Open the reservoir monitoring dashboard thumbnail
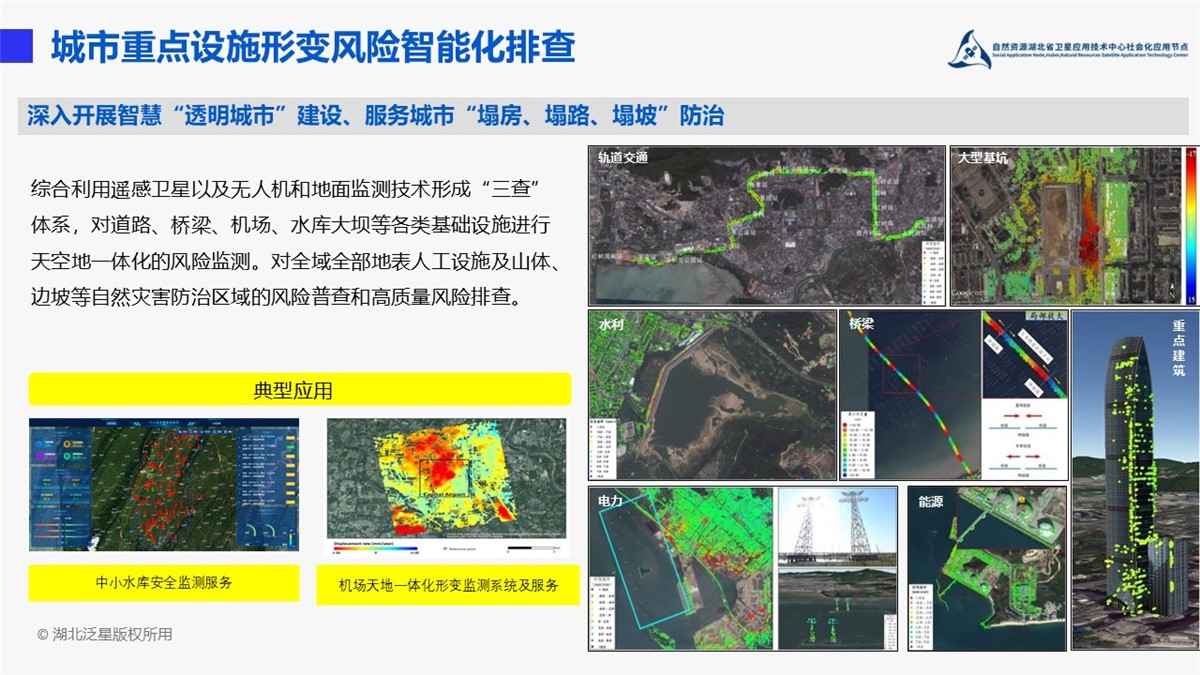This screenshot has width=1200, height=675. pos(164,484)
